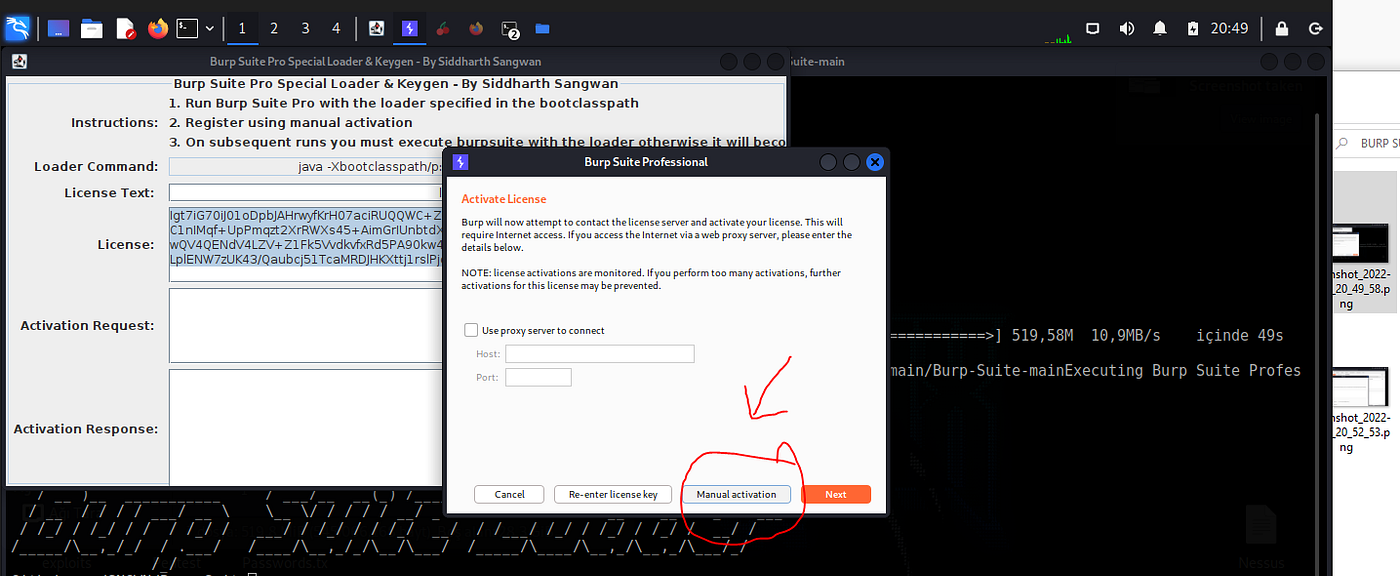
Task: Open the Kali applications menu
Action: pyautogui.click(x=18, y=28)
